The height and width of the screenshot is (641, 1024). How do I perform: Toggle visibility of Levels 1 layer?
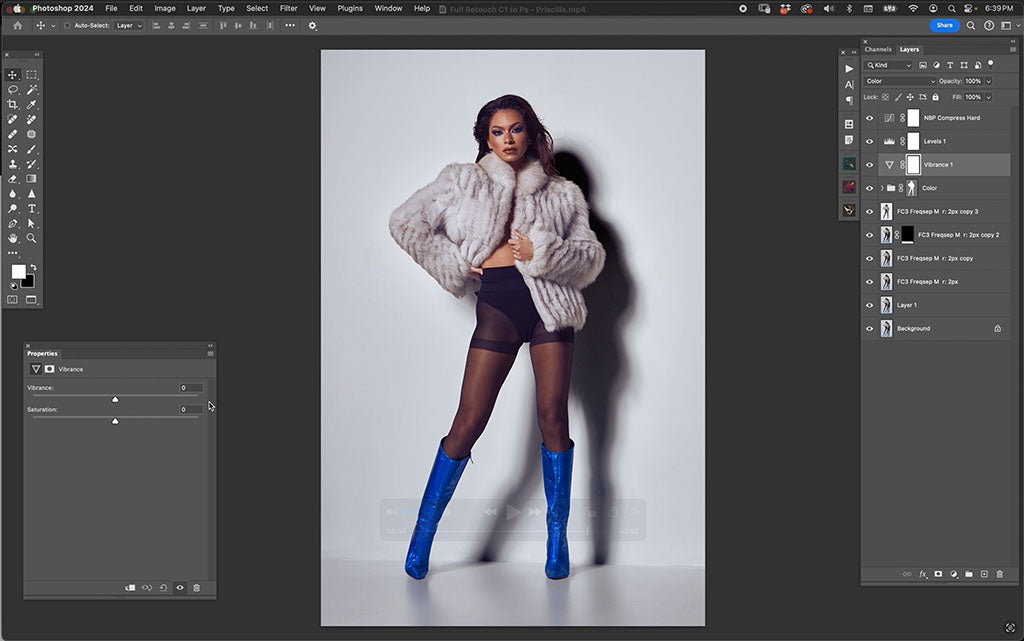pyautogui.click(x=869, y=141)
